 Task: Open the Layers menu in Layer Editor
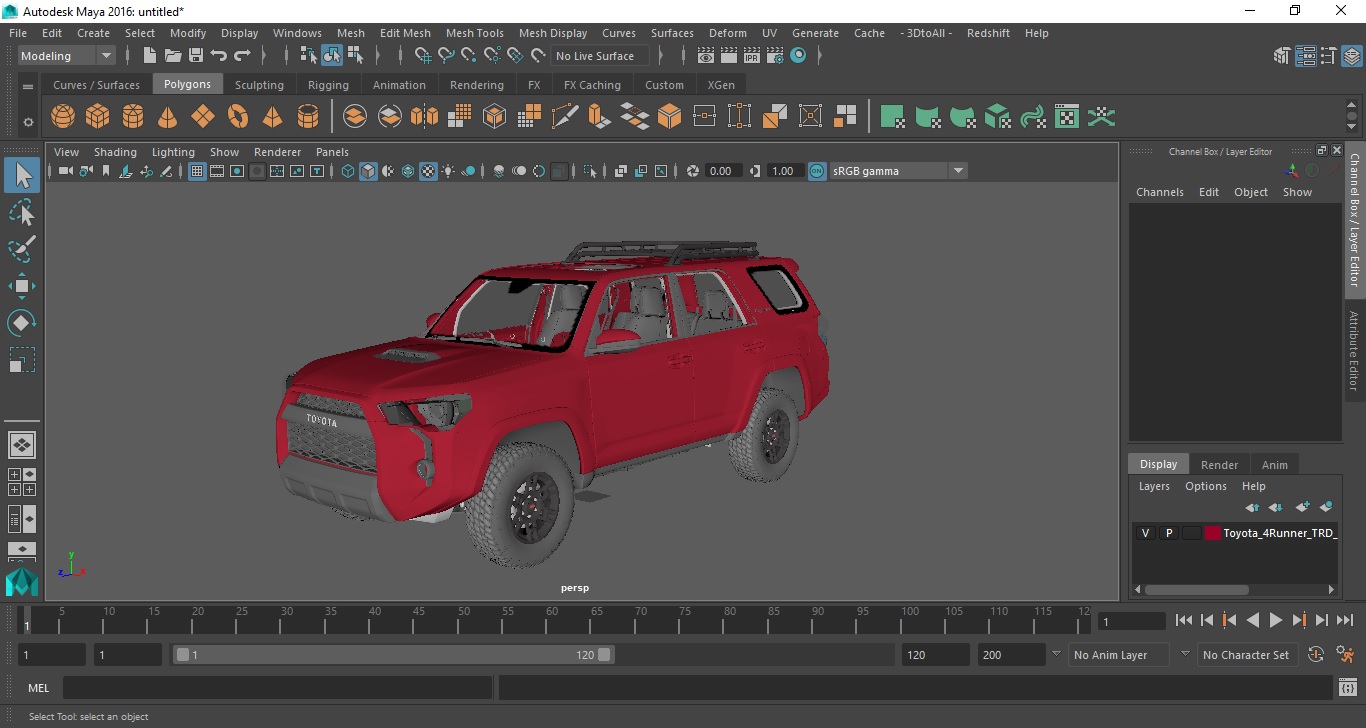(1154, 486)
